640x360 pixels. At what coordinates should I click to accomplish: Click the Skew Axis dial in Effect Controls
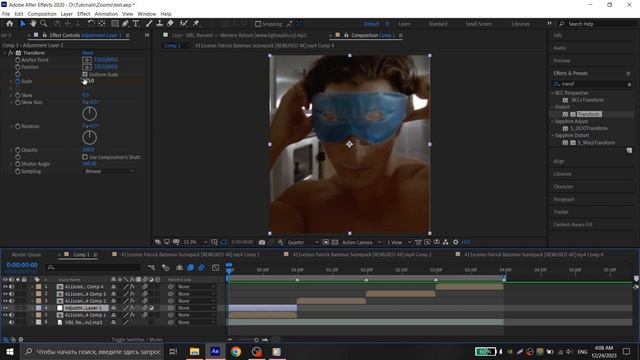pos(90,114)
